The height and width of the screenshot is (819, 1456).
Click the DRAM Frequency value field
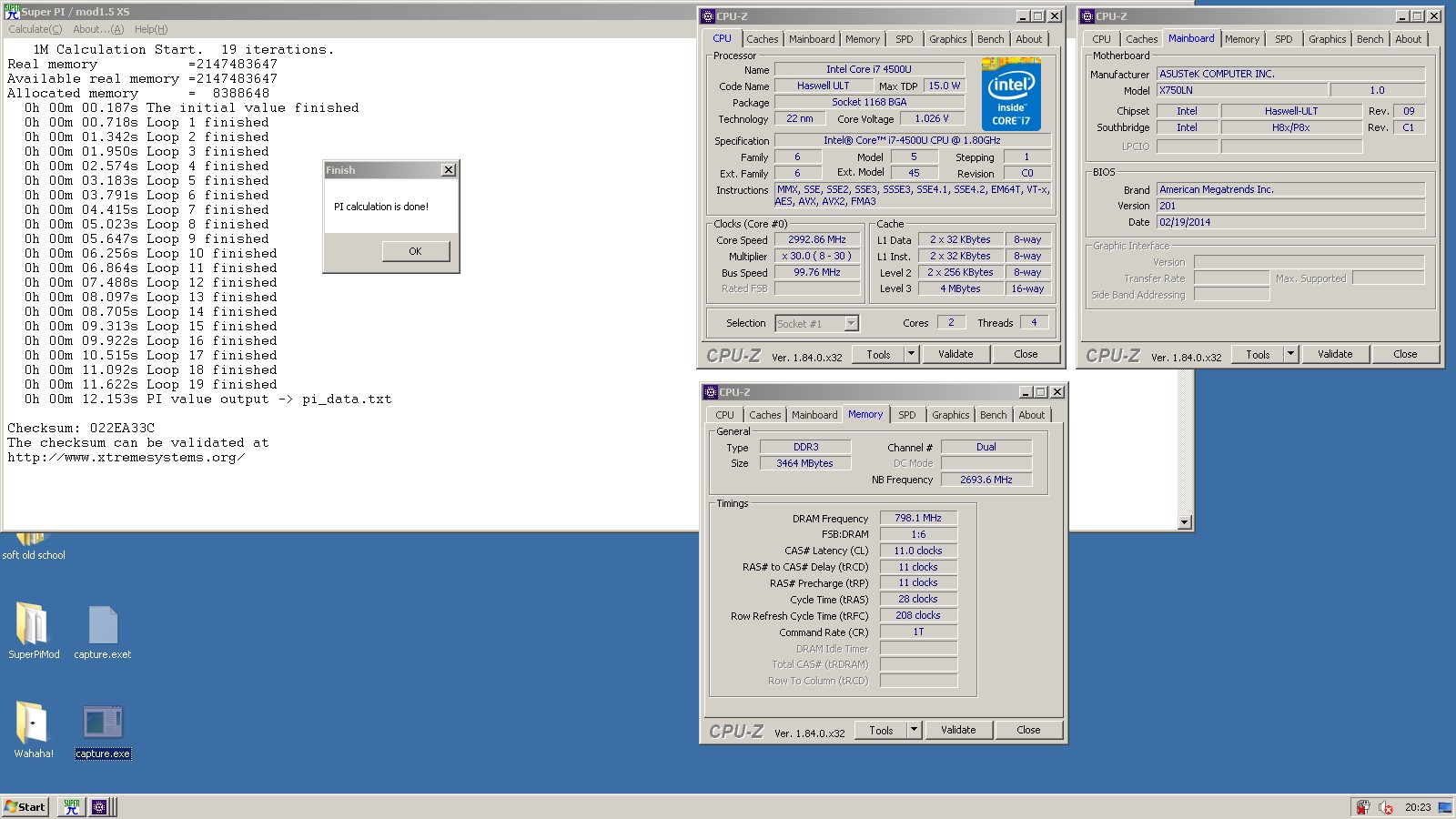918,518
